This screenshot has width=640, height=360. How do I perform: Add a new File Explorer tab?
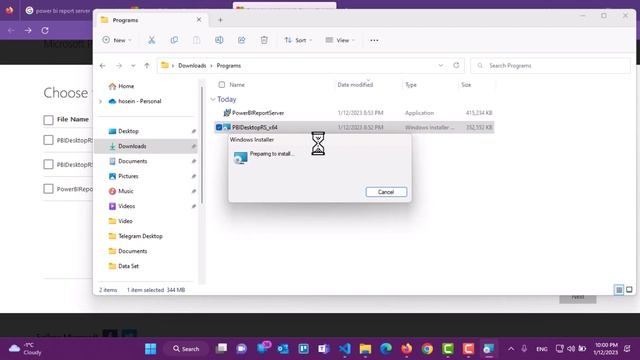coord(220,20)
